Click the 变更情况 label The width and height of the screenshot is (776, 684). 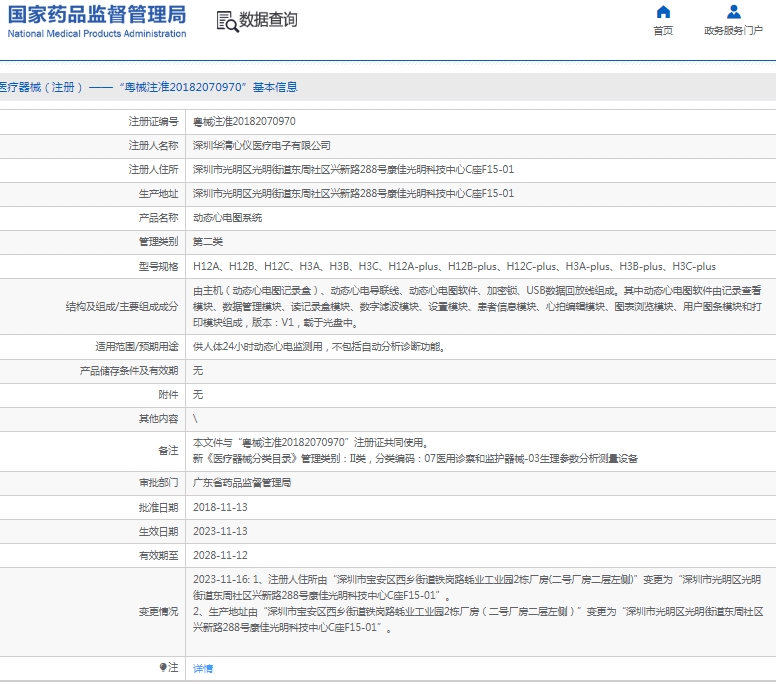tap(158, 612)
